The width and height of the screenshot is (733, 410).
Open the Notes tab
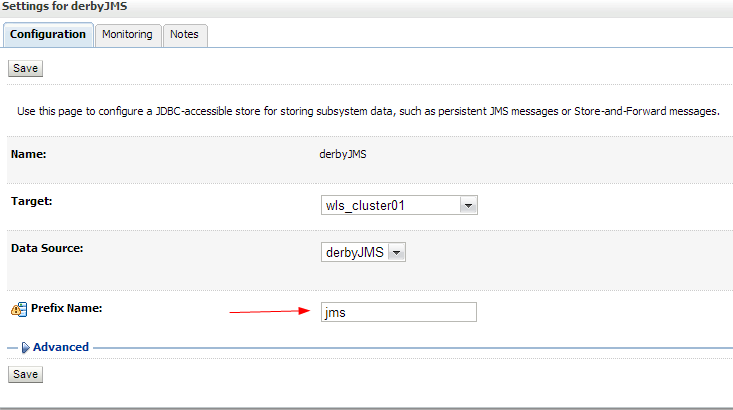coord(185,35)
